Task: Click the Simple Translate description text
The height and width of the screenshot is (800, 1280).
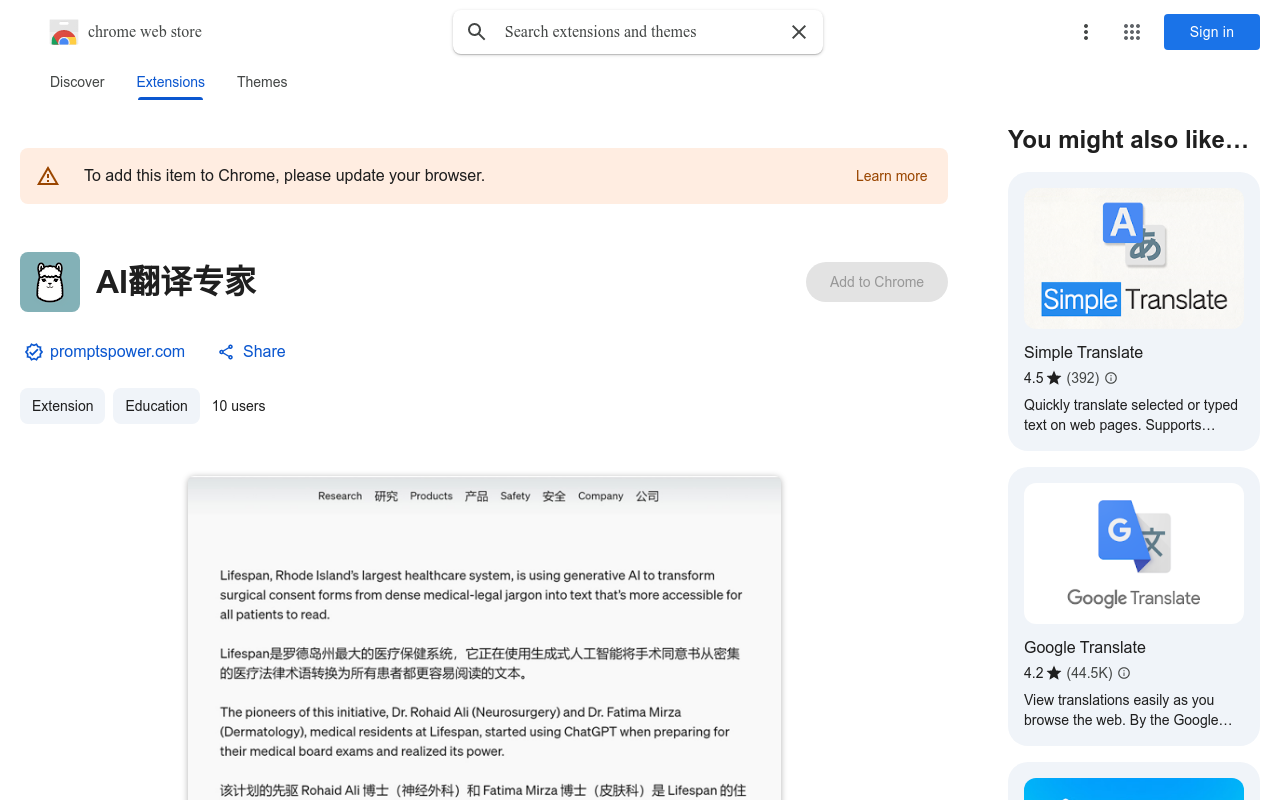Action: click(x=1131, y=415)
